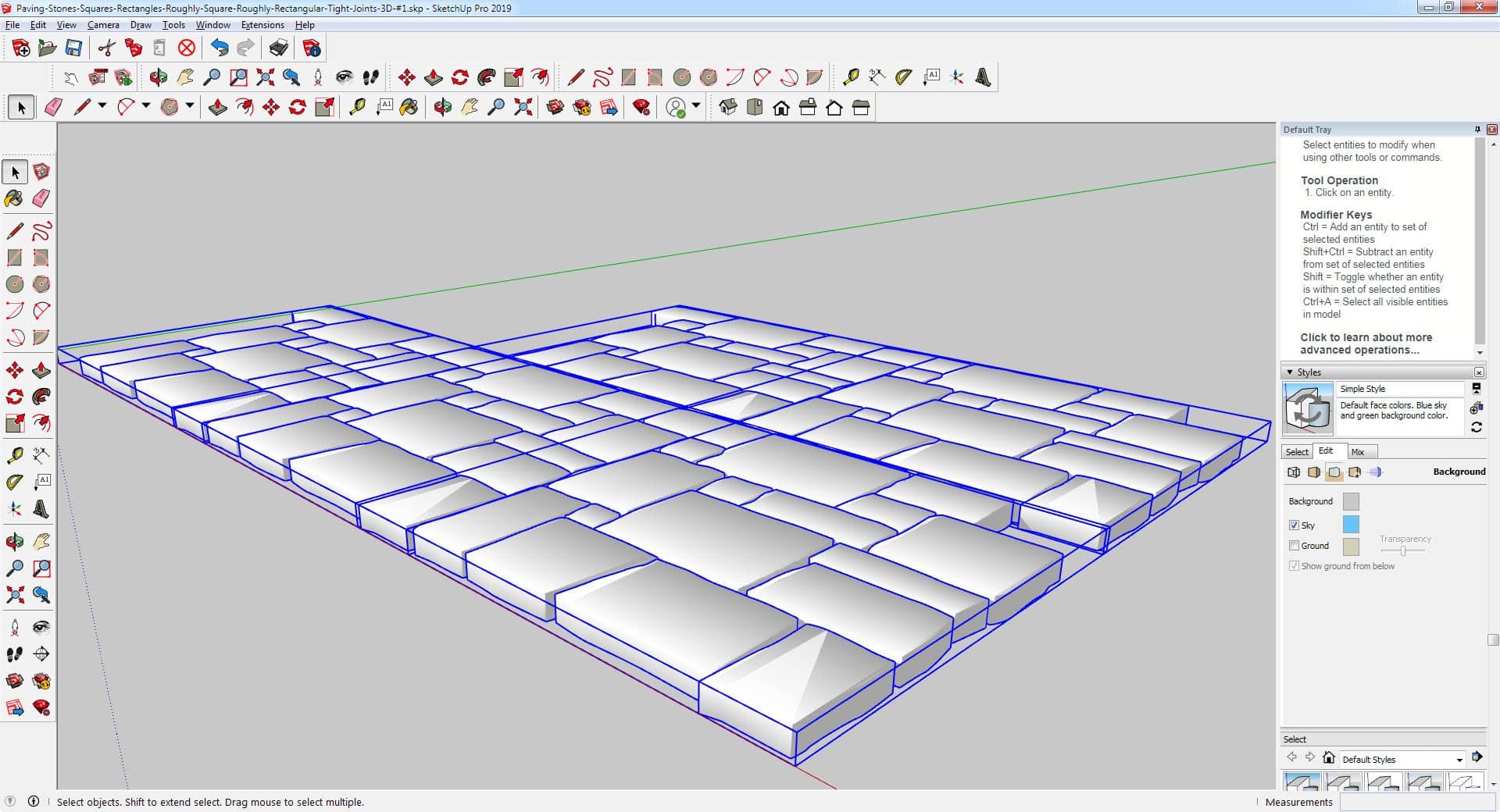Uncheck the Sky checkbox
This screenshot has width=1500, height=812.
(1294, 525)
